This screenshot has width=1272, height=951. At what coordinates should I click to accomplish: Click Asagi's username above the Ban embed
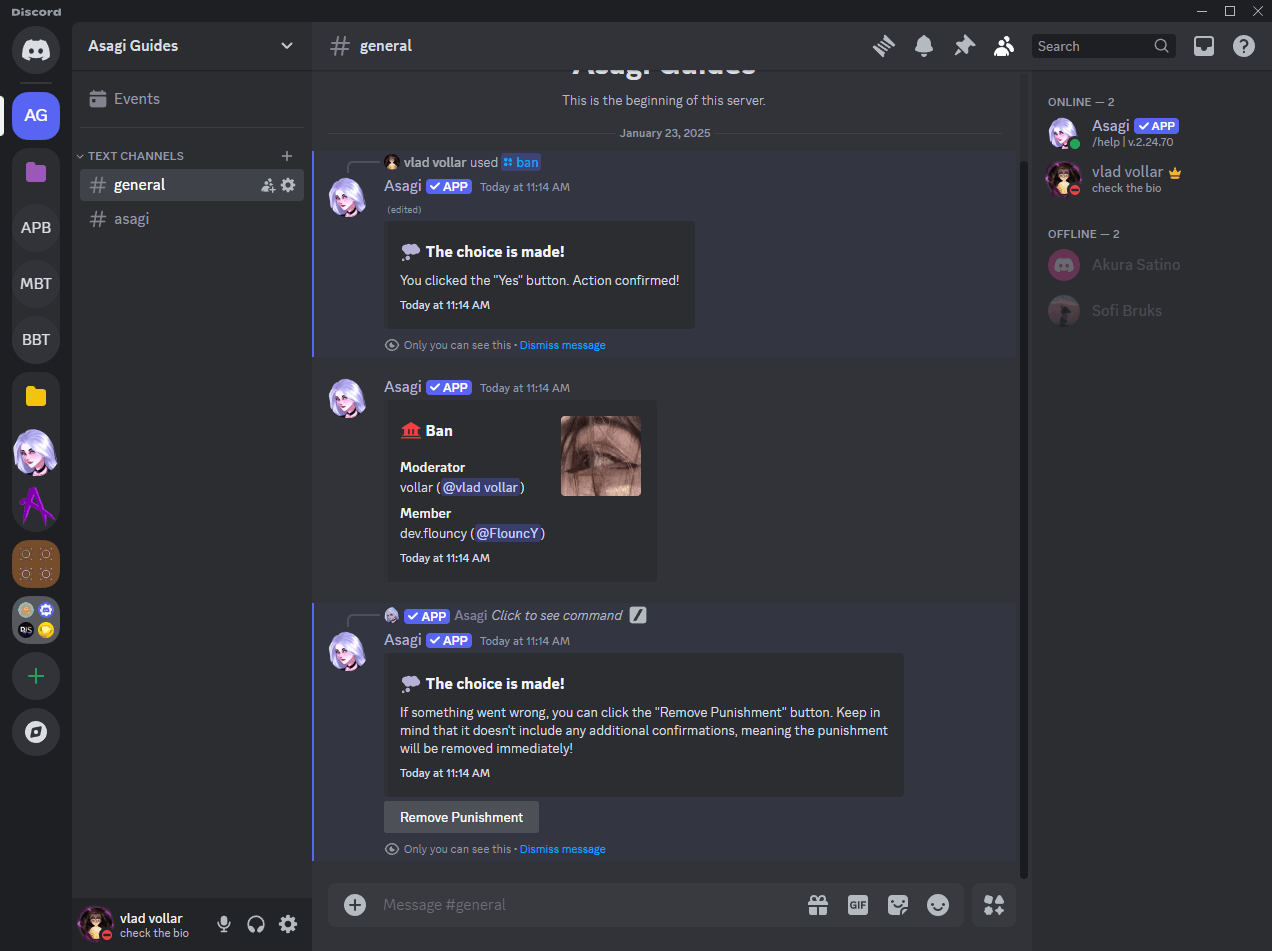[x=403, y=387]
